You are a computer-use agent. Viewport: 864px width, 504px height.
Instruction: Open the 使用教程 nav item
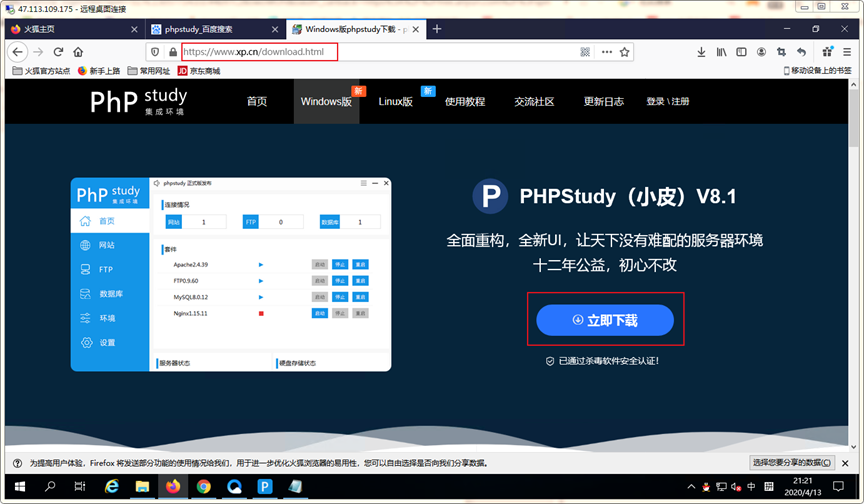click(465, 101)
